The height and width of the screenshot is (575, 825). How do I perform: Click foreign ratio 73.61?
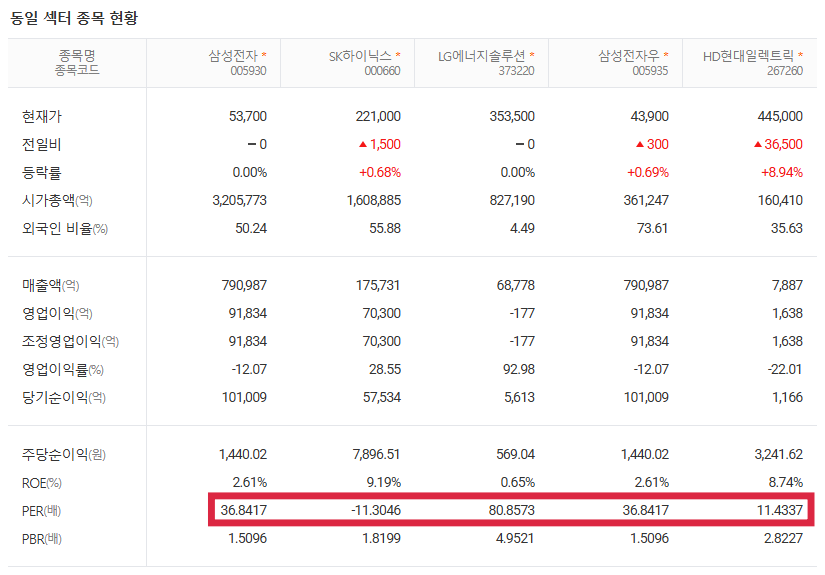click(652, 228)
